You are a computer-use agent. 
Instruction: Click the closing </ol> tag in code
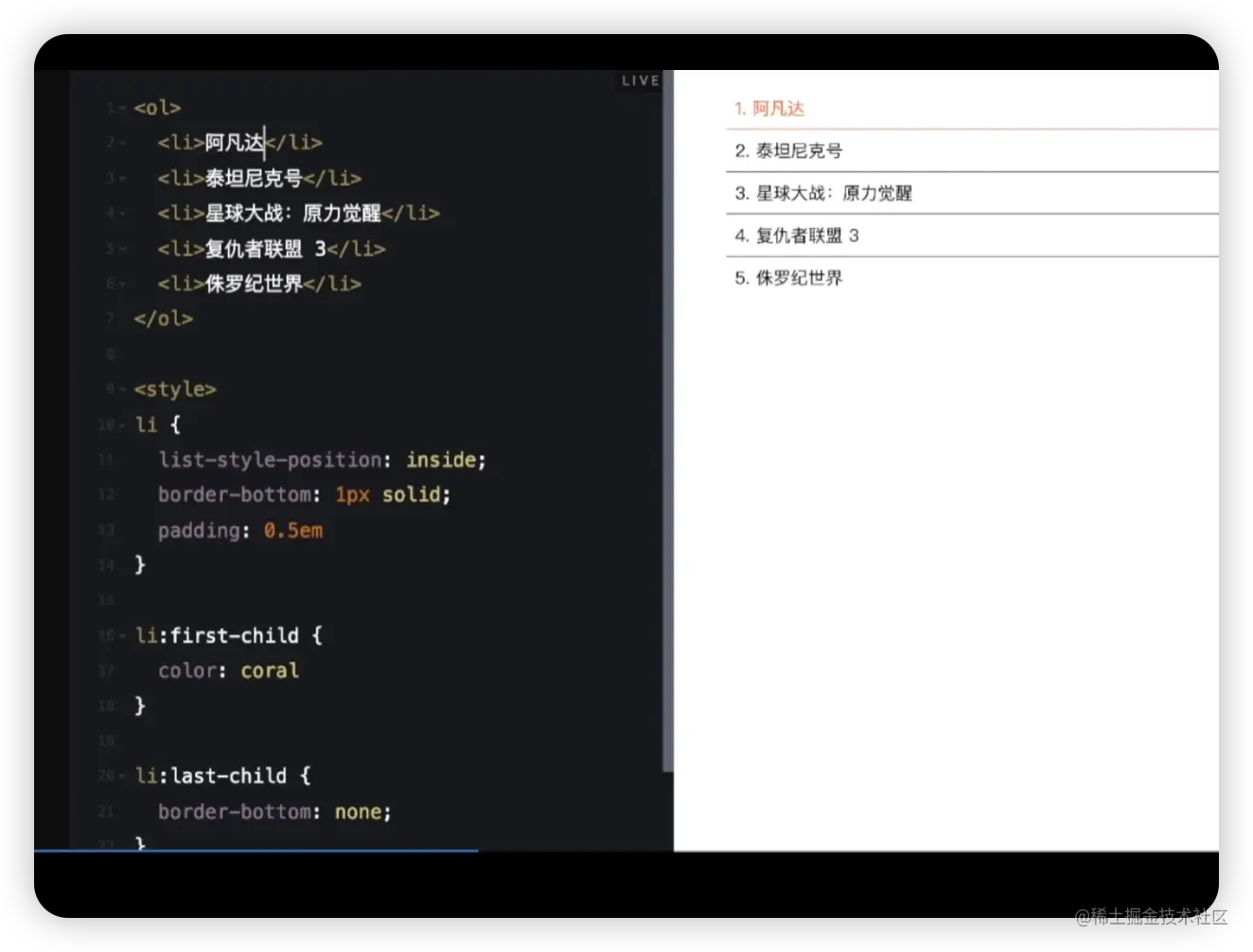164,319
